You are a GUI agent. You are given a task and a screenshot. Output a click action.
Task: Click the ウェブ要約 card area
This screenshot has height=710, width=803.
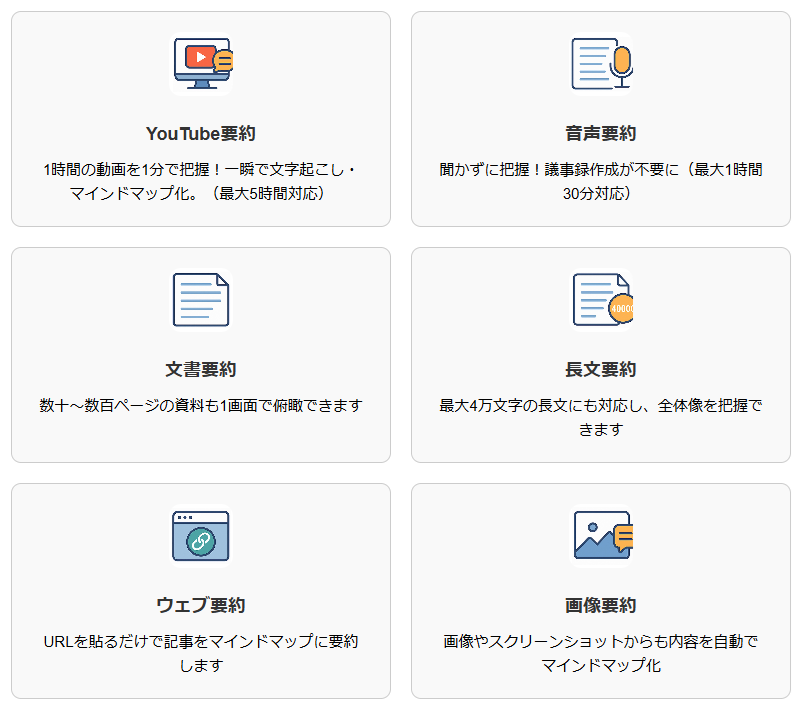[199, 590]
